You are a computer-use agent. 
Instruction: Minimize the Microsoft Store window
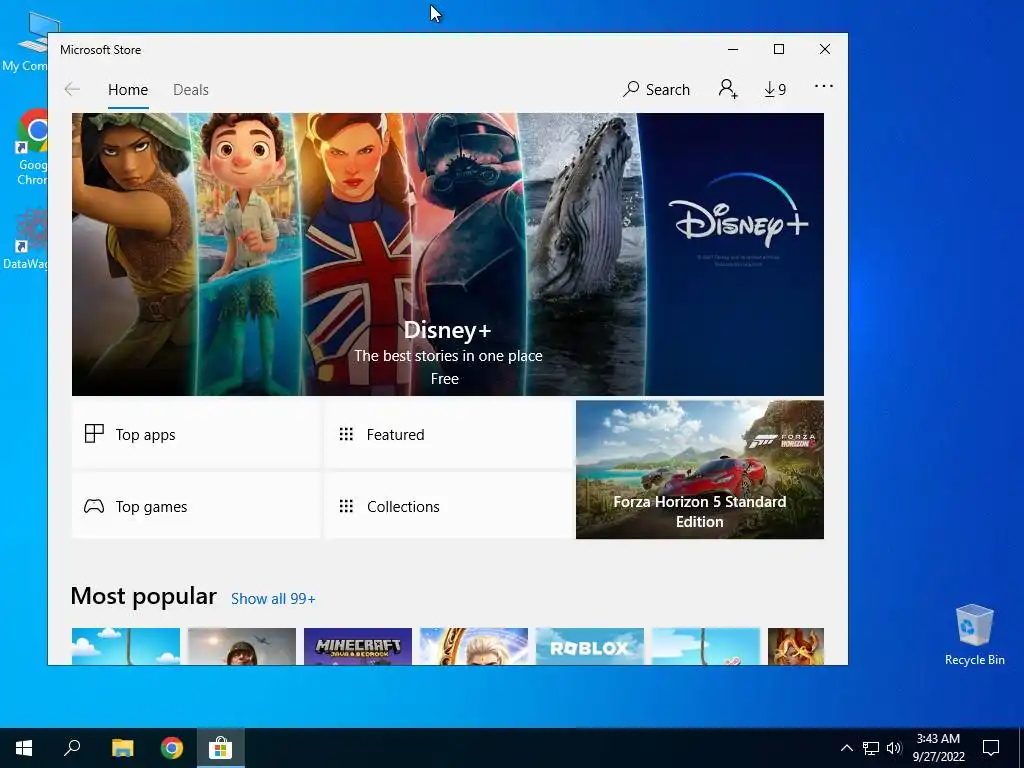(733, 50)
